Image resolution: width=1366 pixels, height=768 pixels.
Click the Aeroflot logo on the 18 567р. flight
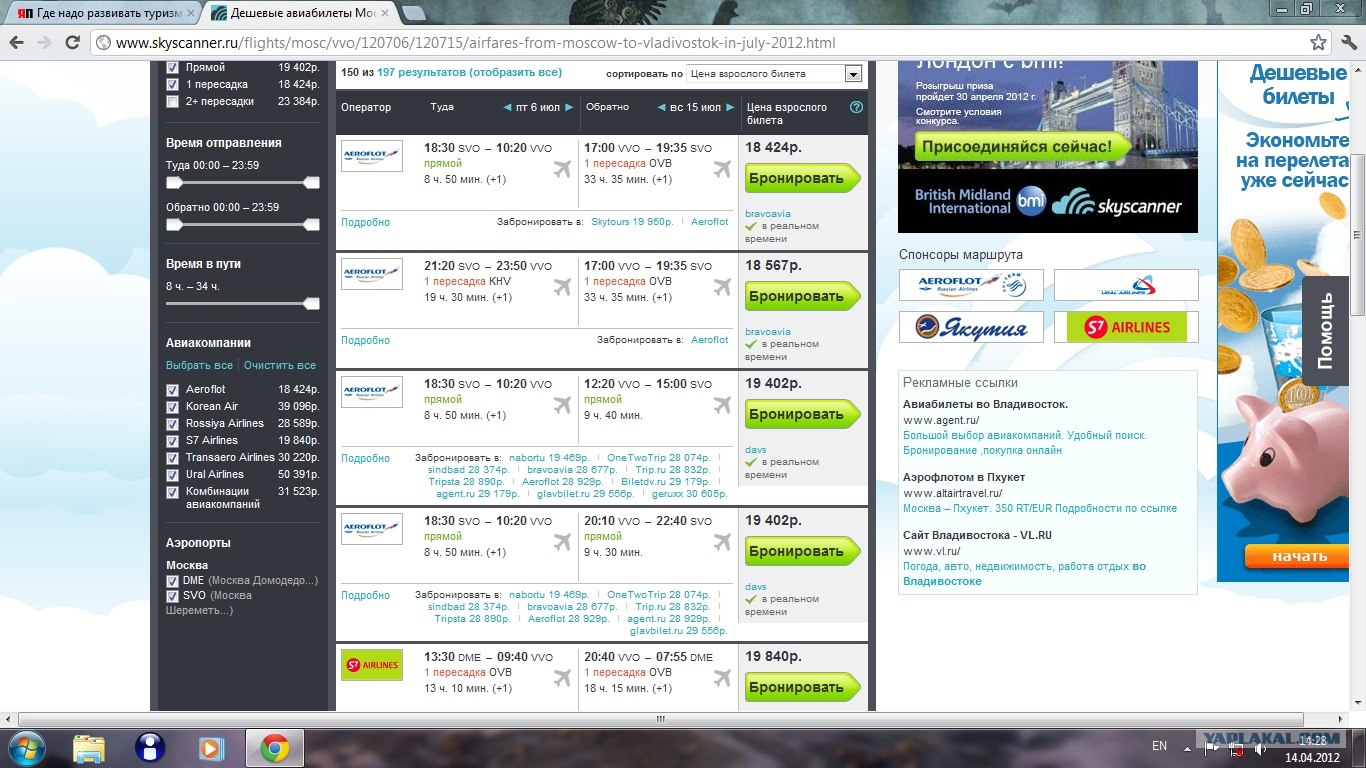372,273
